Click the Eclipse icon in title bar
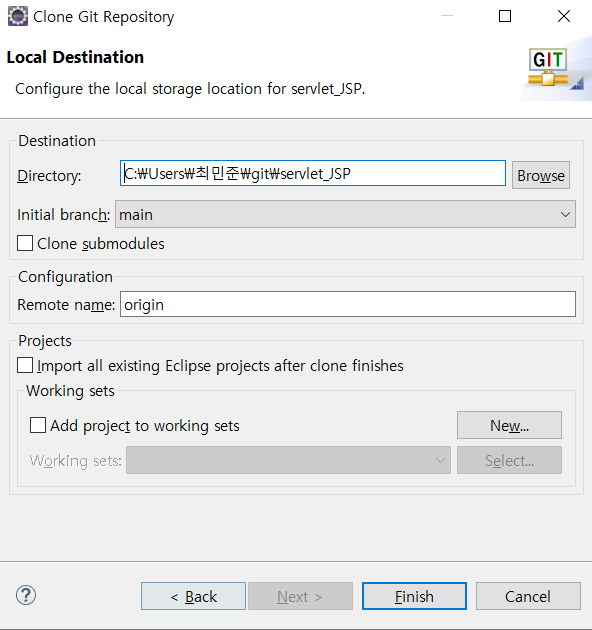 click(18, 16)
